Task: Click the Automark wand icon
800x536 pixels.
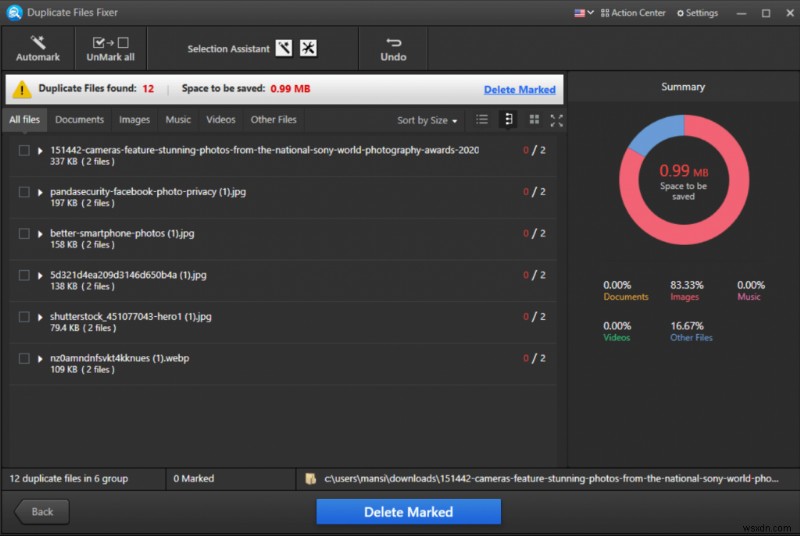Action: coord(38,42)
